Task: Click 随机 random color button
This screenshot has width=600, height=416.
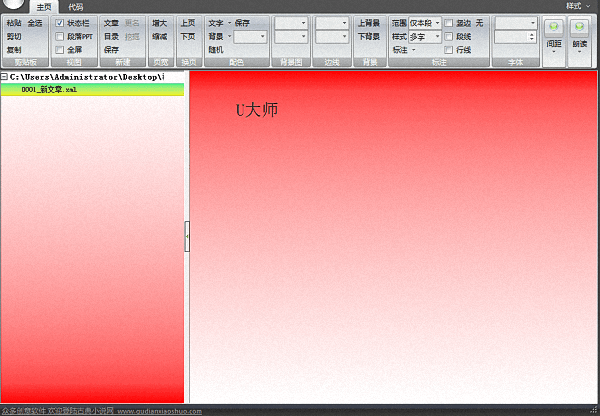Action: 216,50
